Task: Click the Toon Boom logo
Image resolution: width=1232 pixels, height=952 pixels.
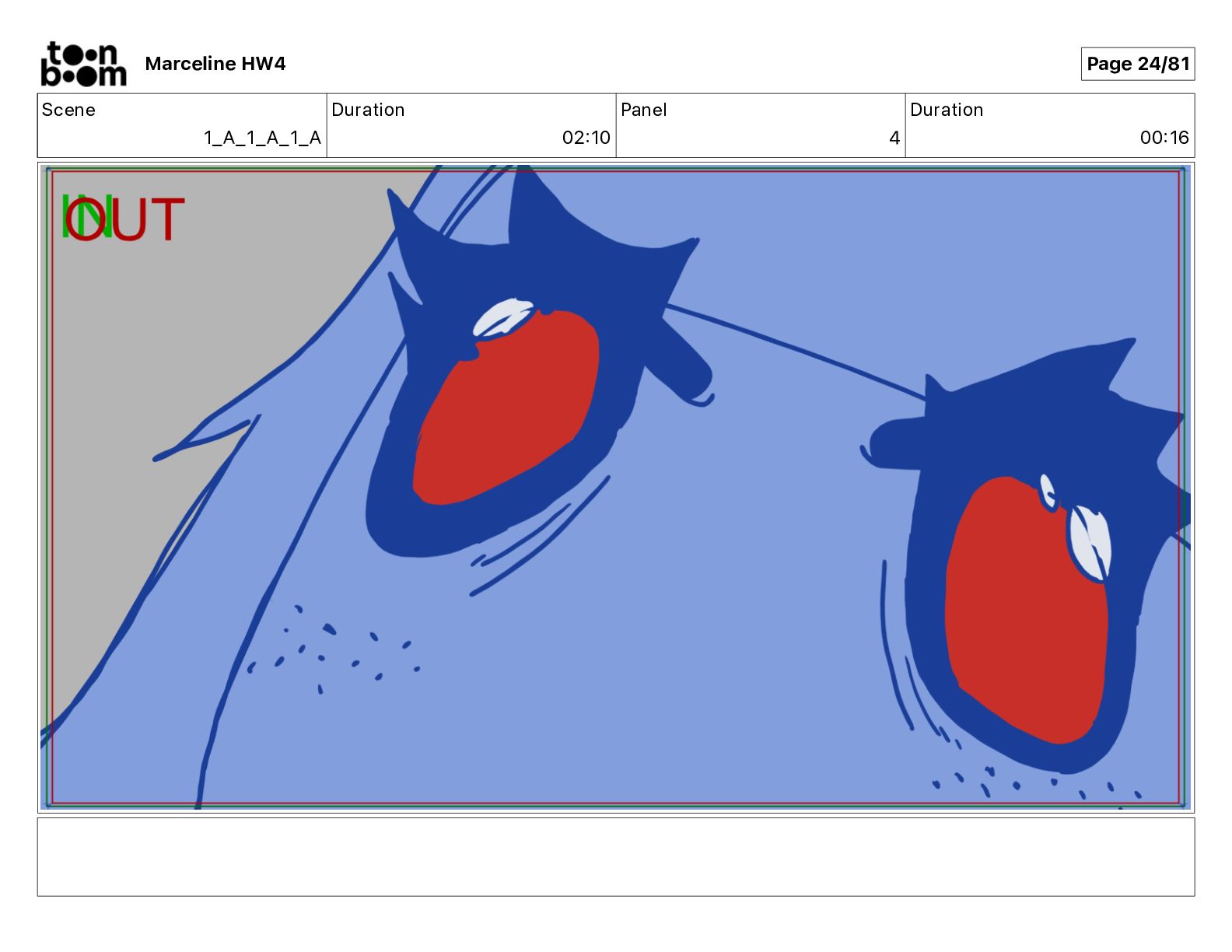Action: 83,64
